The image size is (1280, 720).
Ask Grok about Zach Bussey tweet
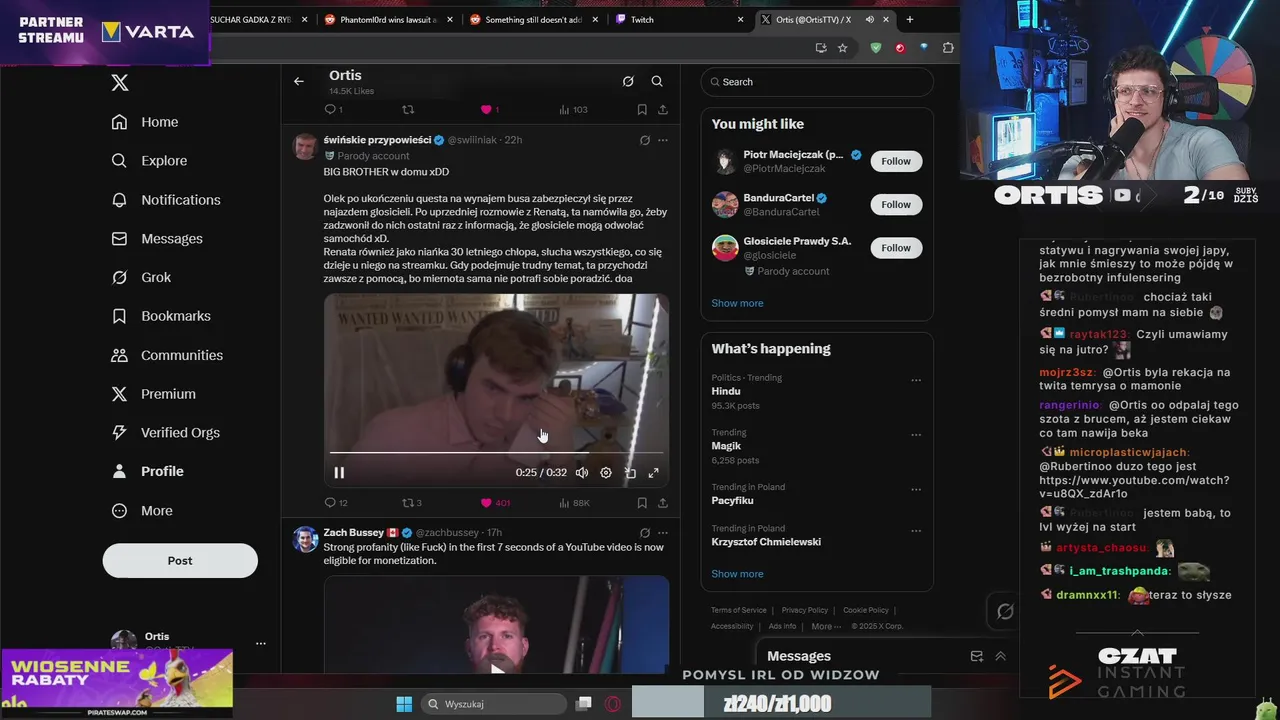pos(645,533)
